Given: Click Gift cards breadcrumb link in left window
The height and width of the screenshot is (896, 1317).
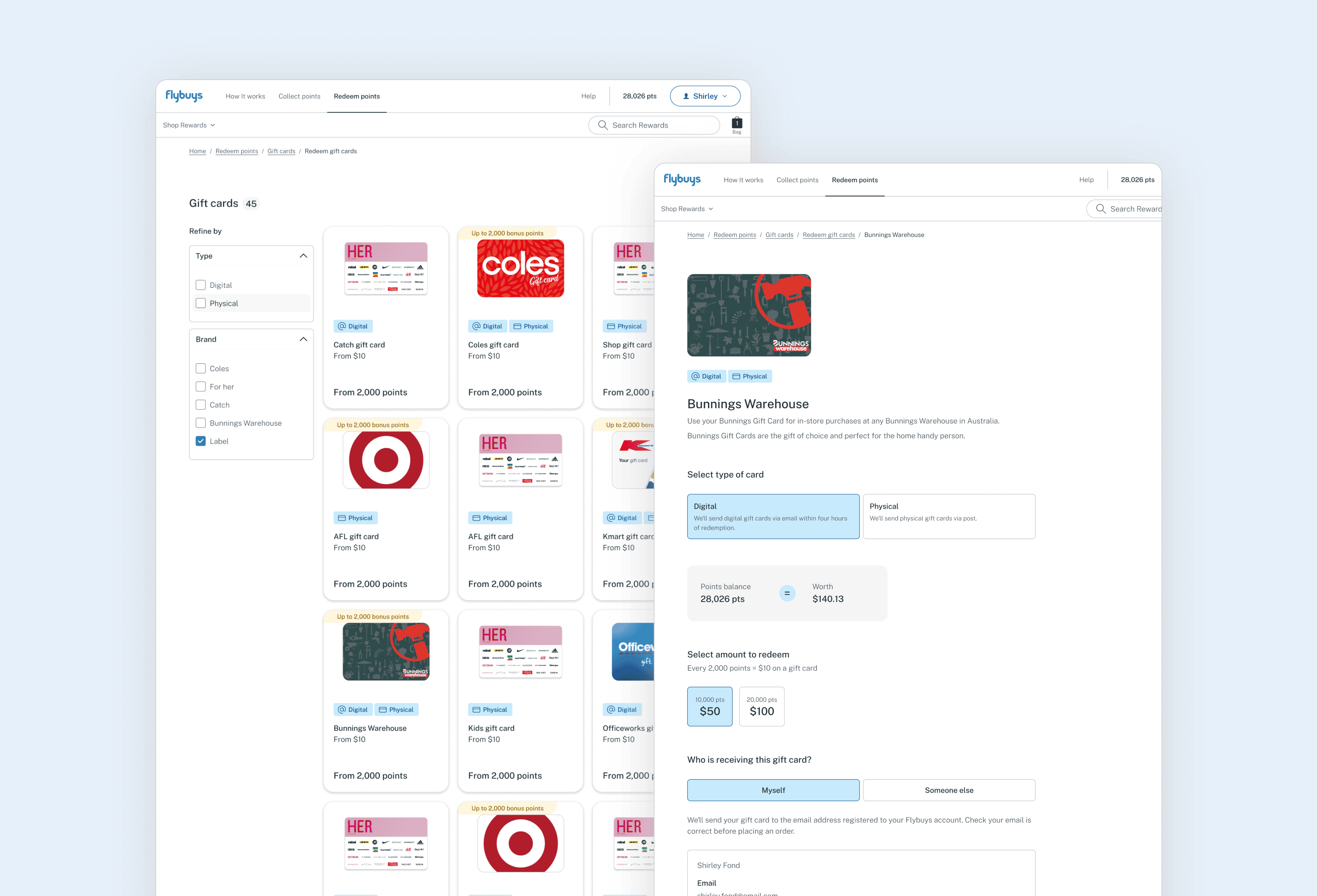Looking at the screenshot, I should pyautogui.click(x=281, y=151).
